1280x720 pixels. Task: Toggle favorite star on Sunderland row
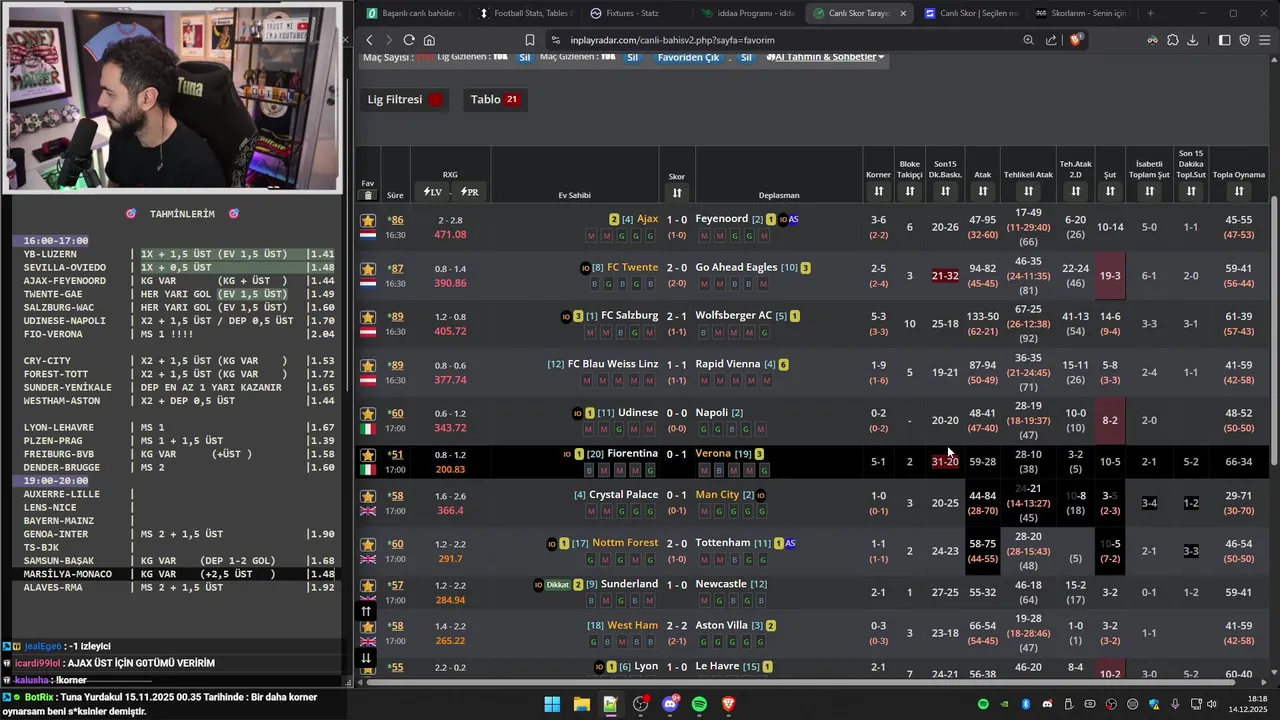pyautogui.click(x=368, y=586)
